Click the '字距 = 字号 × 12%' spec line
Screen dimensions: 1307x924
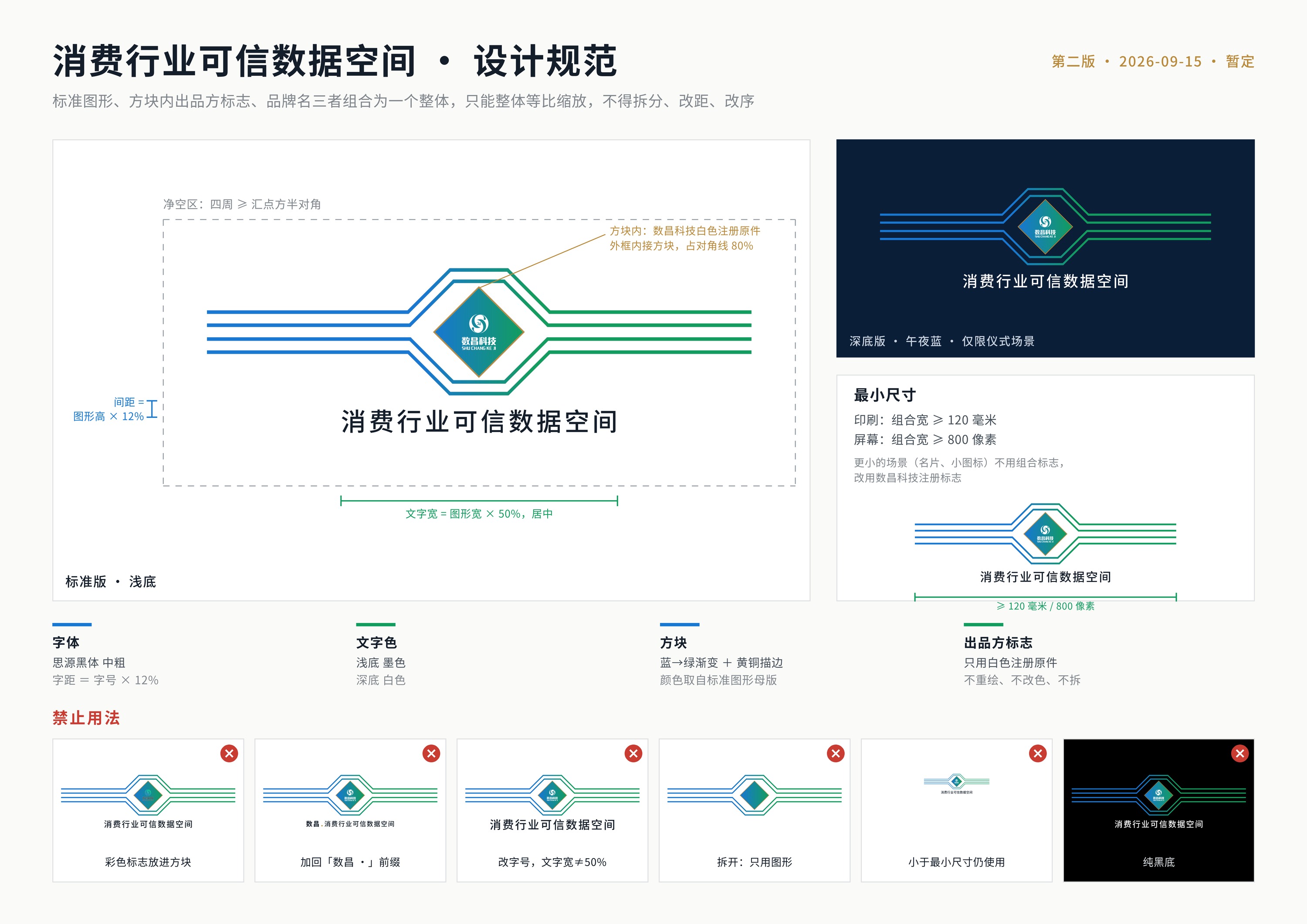click(x=105, y=680)
